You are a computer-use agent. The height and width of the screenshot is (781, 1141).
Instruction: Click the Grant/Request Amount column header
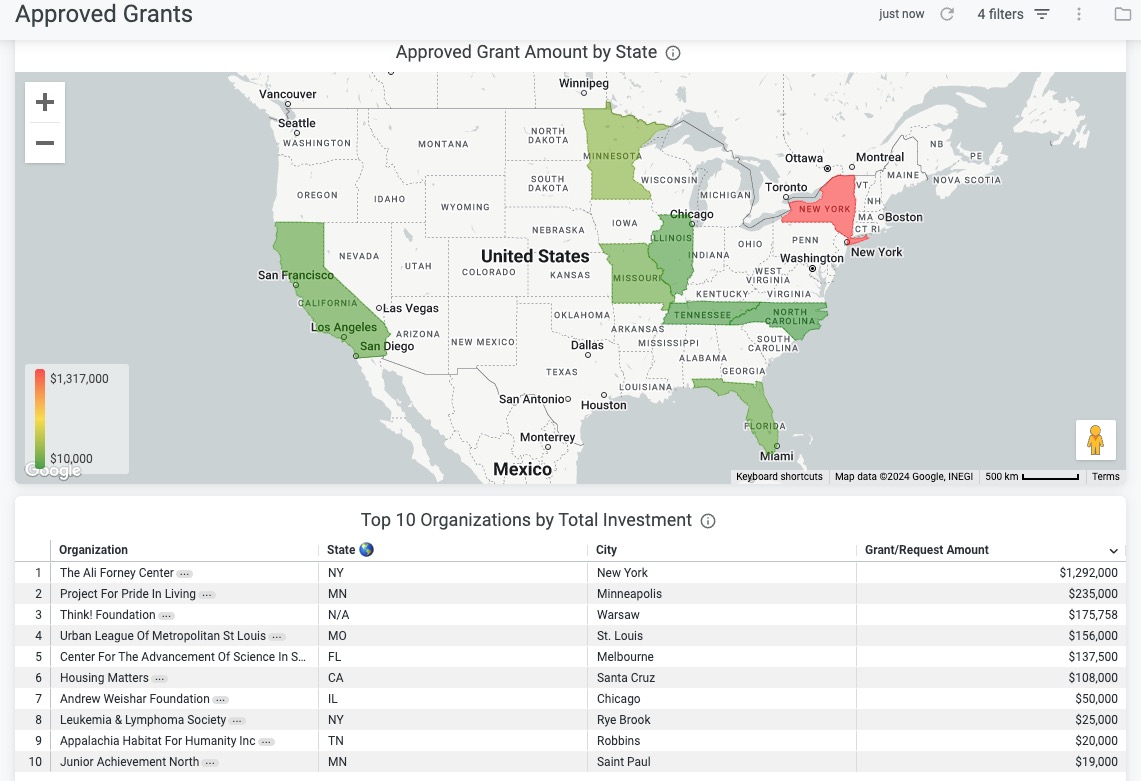point(926,550)
